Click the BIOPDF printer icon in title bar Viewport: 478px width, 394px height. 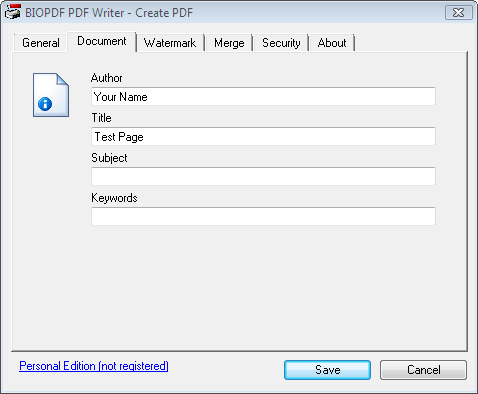tap(13, 12)
